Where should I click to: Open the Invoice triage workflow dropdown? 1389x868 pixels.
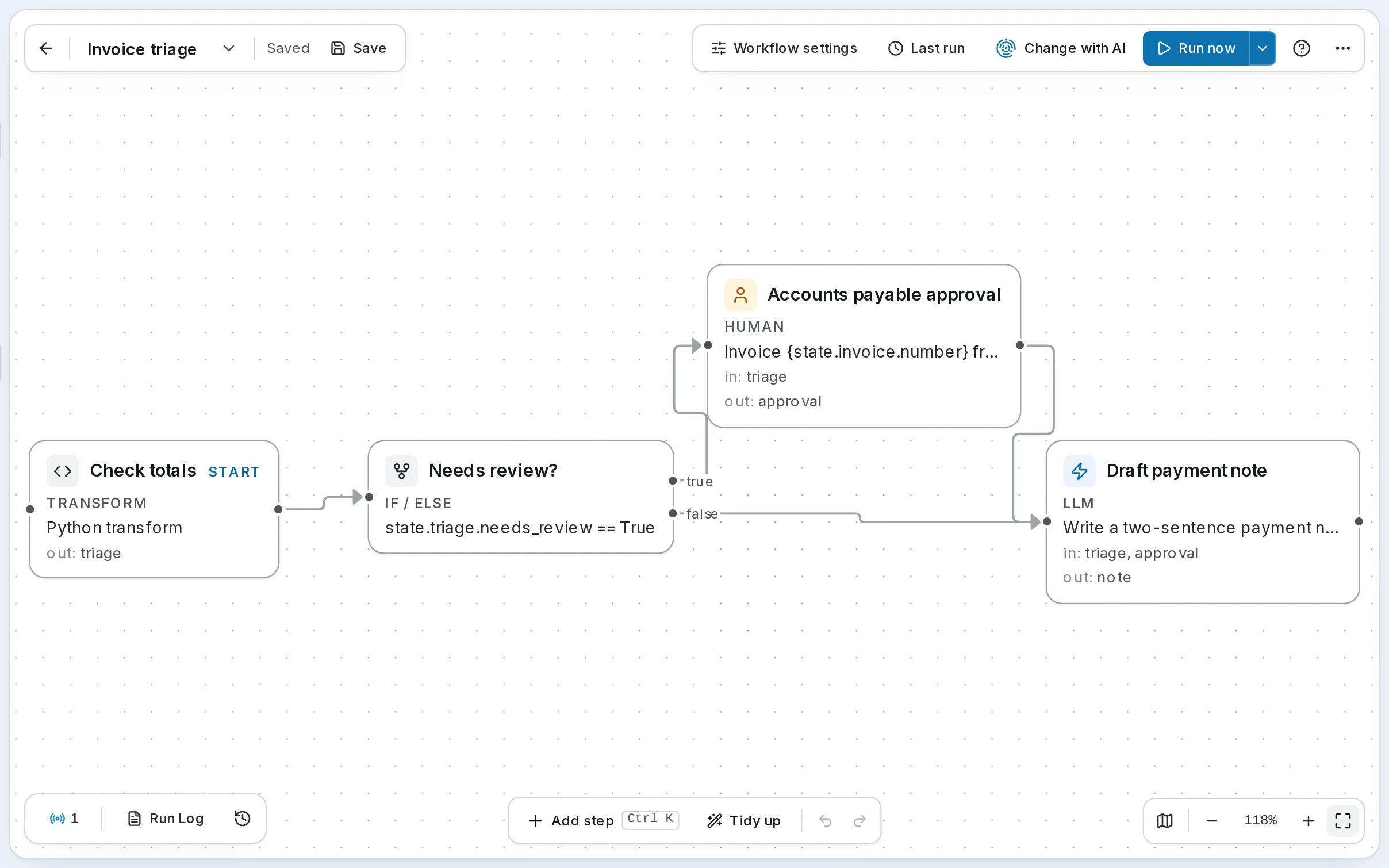[x=228, y=48]
